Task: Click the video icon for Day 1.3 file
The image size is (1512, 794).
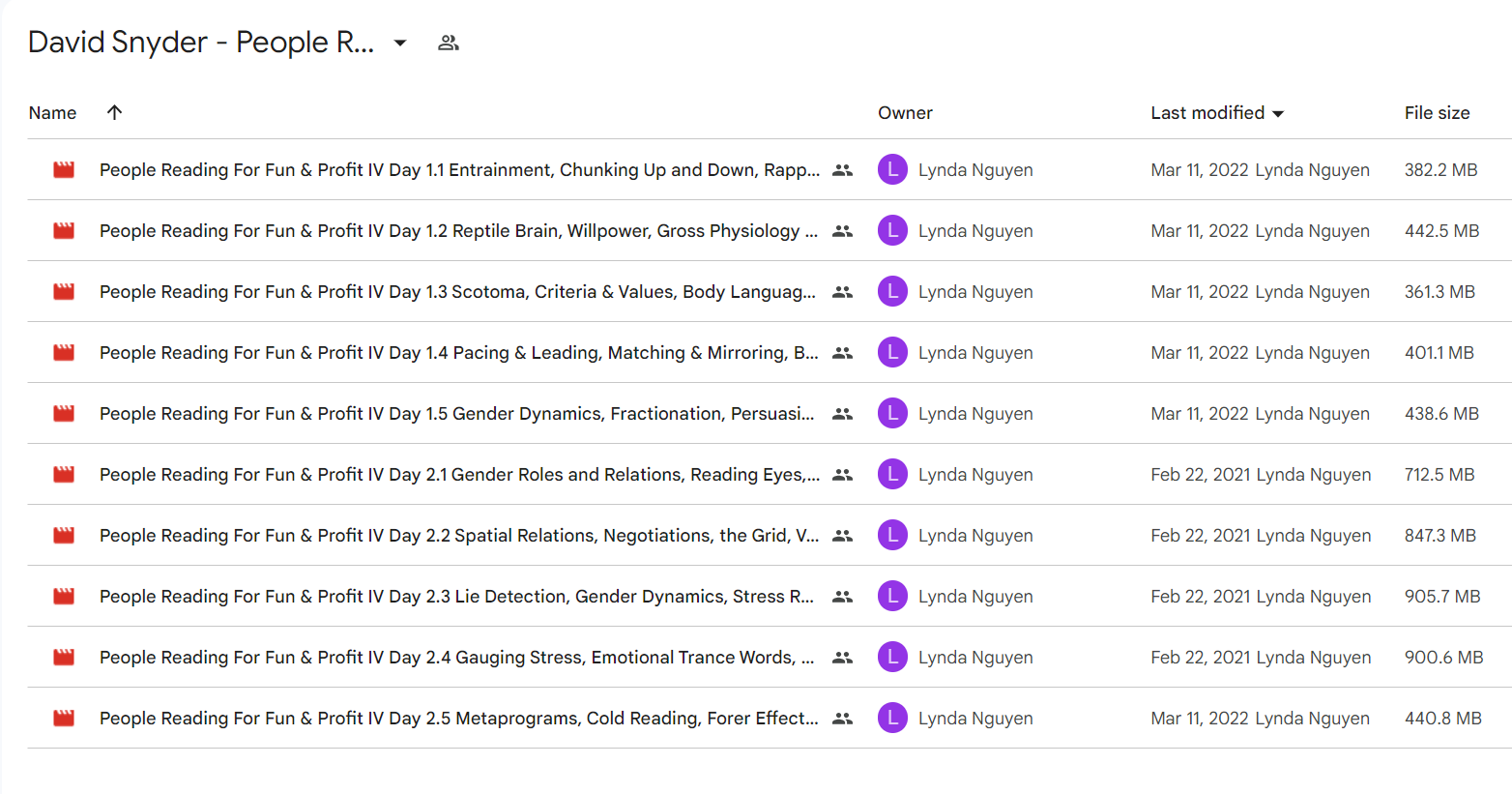Action: pyautogui.click(x=64, y=292)
